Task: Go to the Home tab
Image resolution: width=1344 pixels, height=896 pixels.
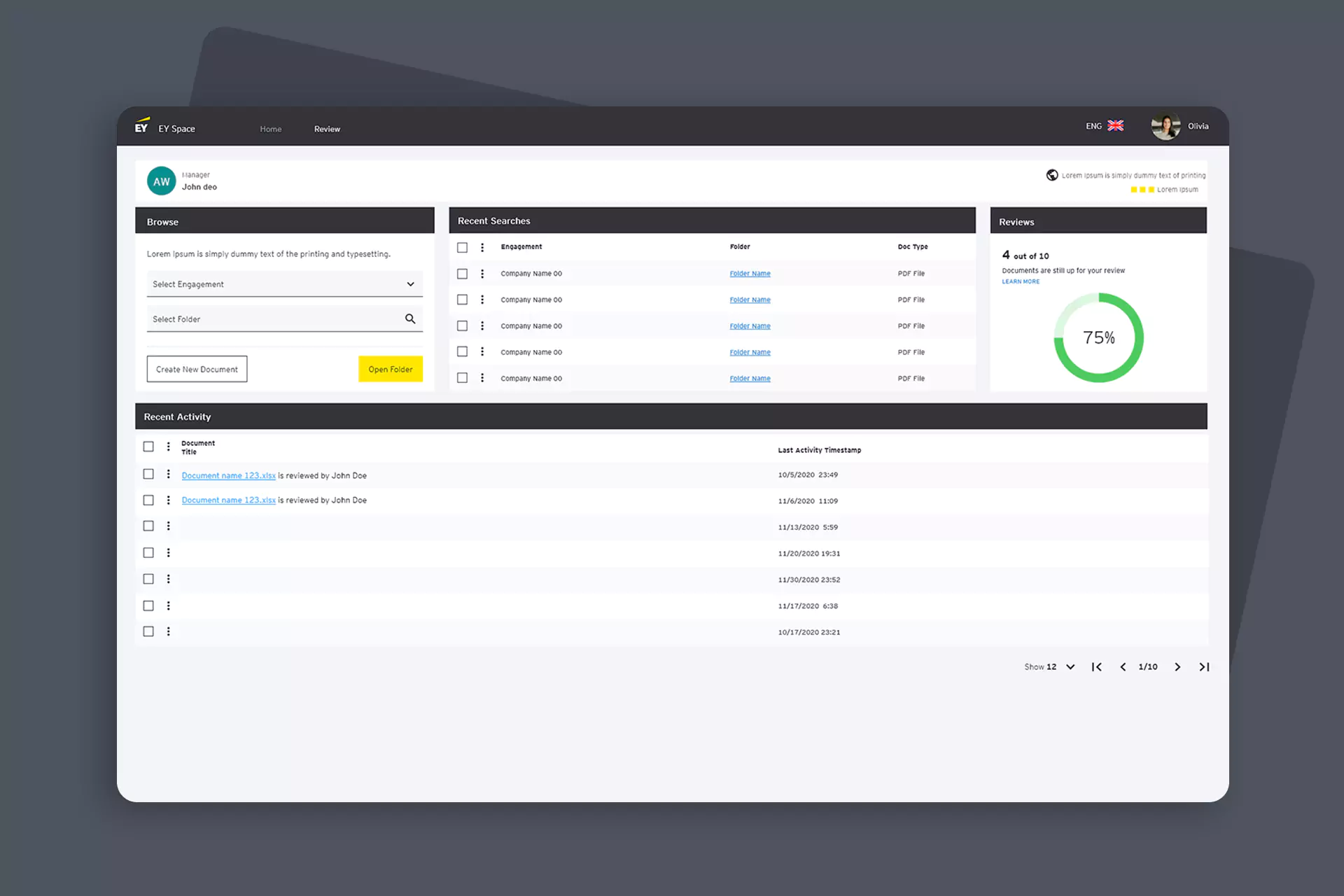Action: (x=270, y=129)
